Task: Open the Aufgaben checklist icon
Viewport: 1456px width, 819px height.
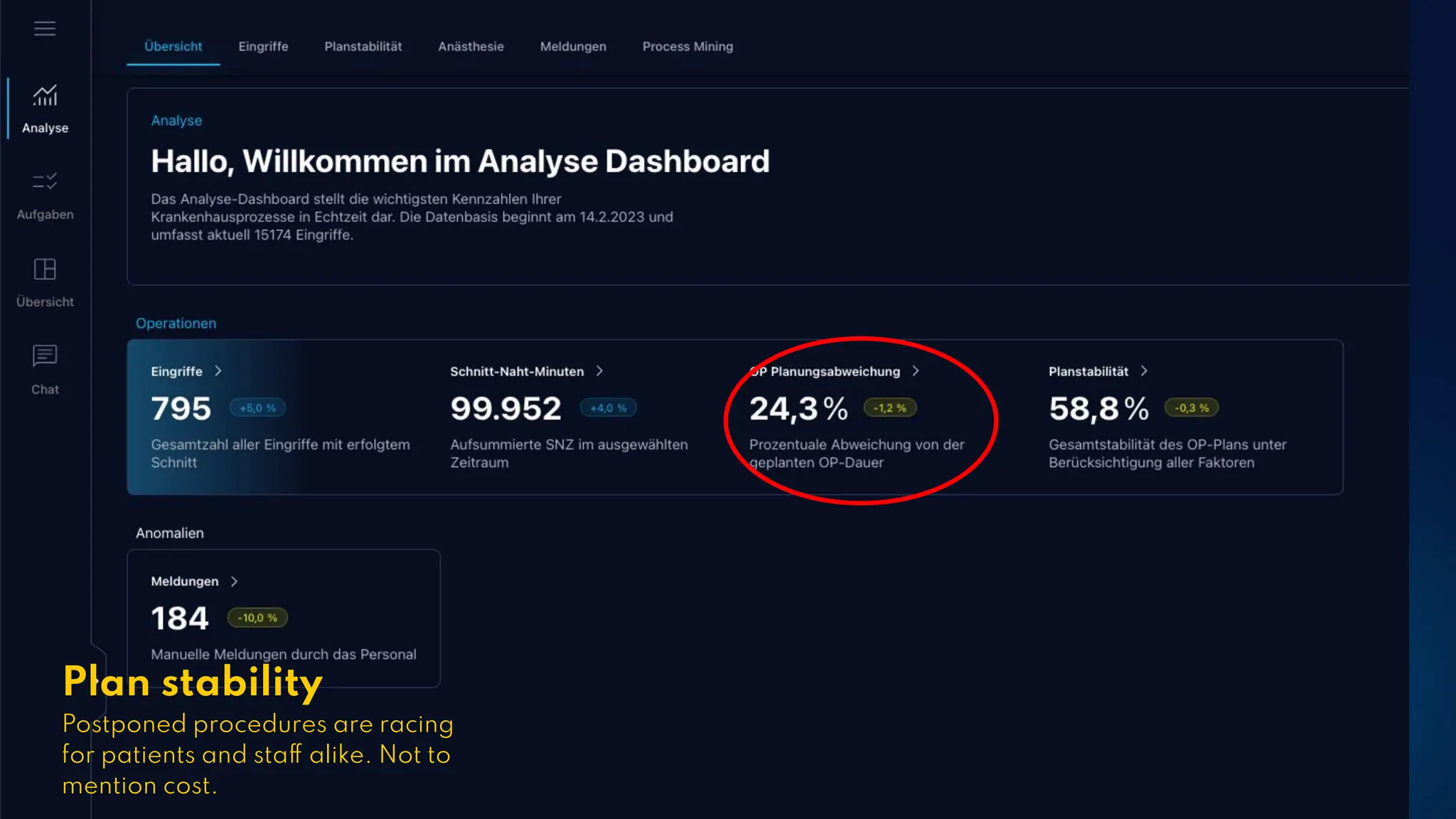Action: 45,182
